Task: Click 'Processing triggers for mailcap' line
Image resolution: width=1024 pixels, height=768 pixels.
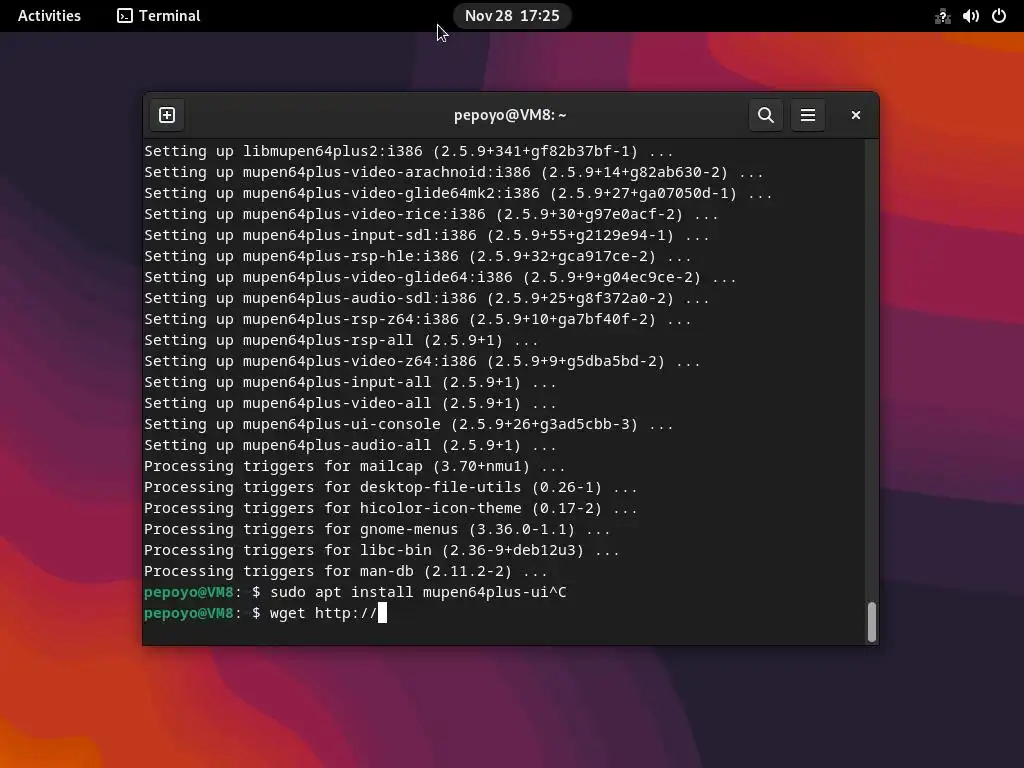Action: coord(355,466)
